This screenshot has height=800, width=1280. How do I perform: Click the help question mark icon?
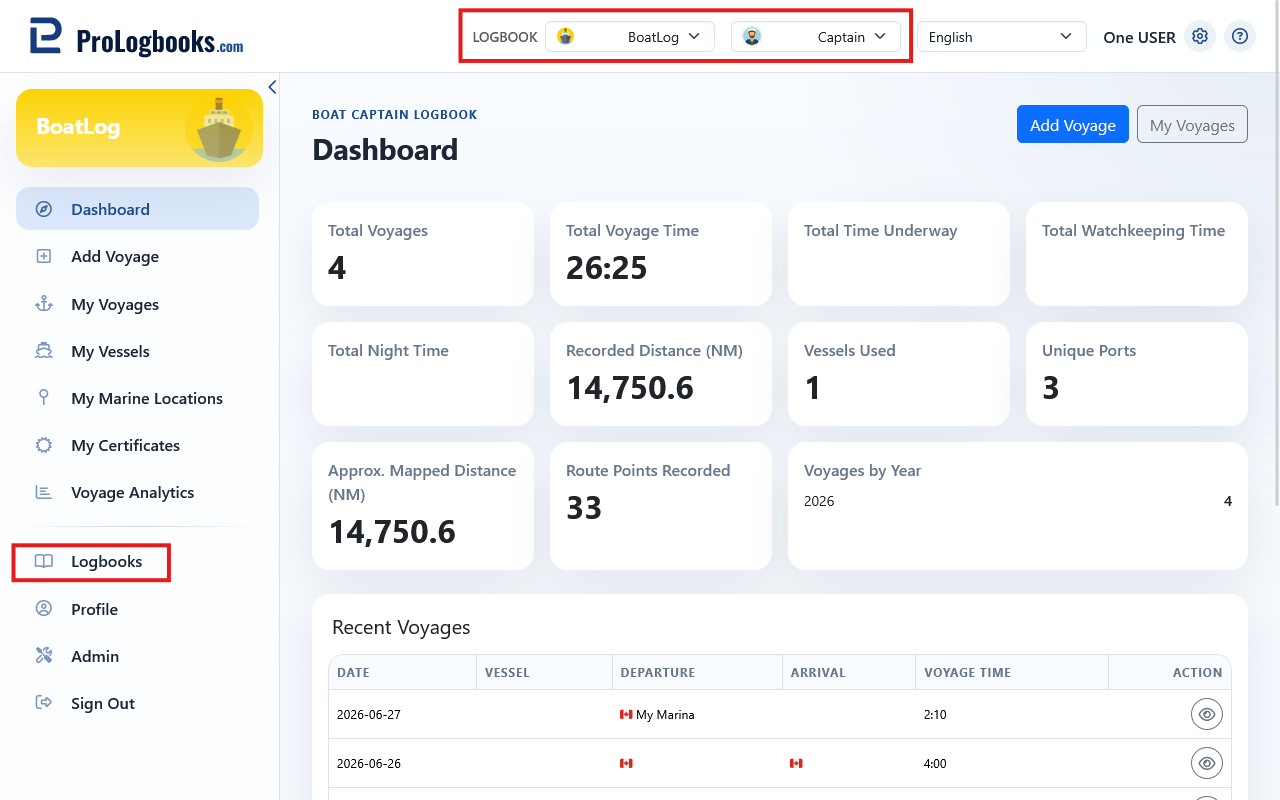[x=1240, y=37]
